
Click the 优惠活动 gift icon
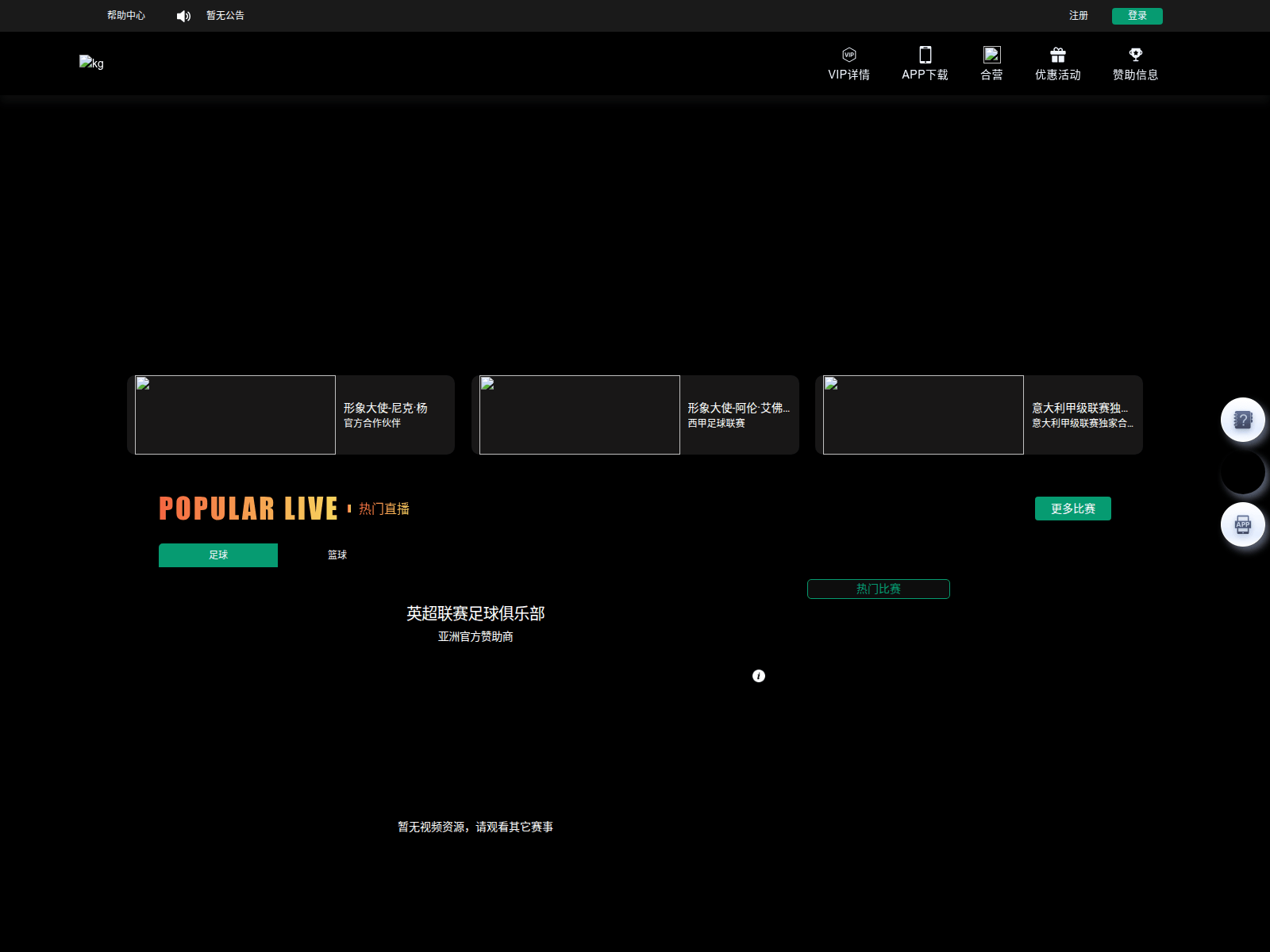pos(1059,55)
